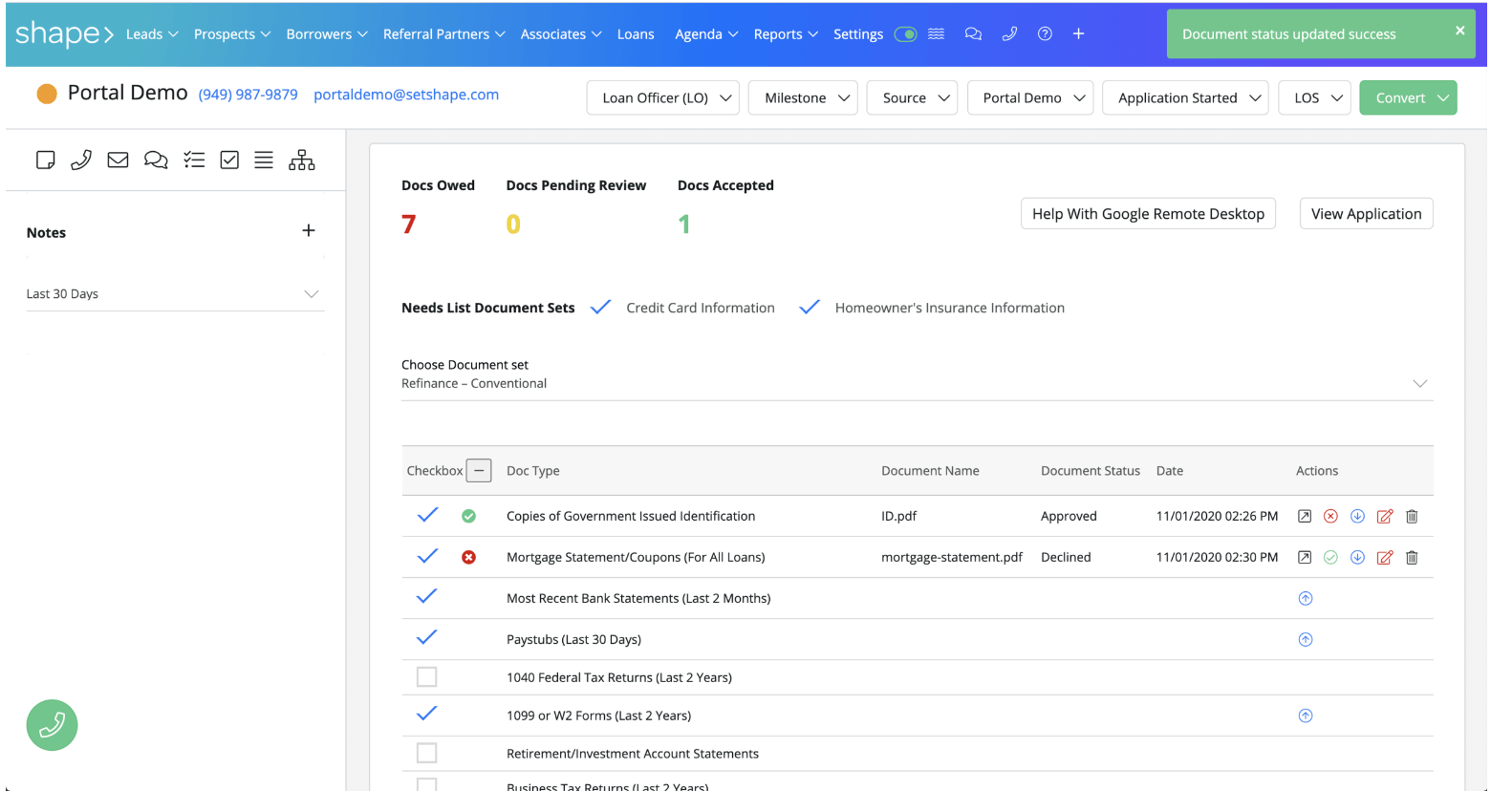The height and width of the screenshot is (812, 1491).
Task: Toggle the Retirement/Investment Account Statements checkbox
Action: (426, 753)
